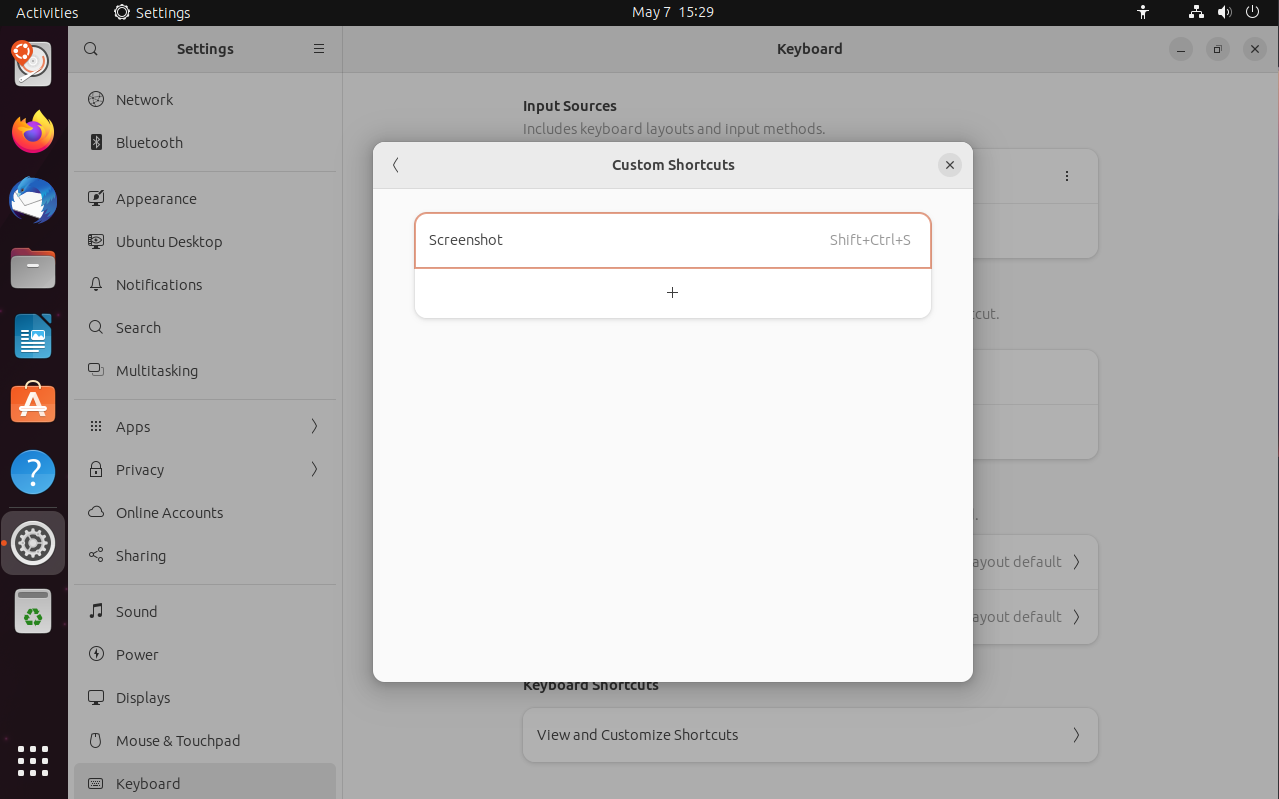Click the Displays monitor icon

(x=96, y=697)
